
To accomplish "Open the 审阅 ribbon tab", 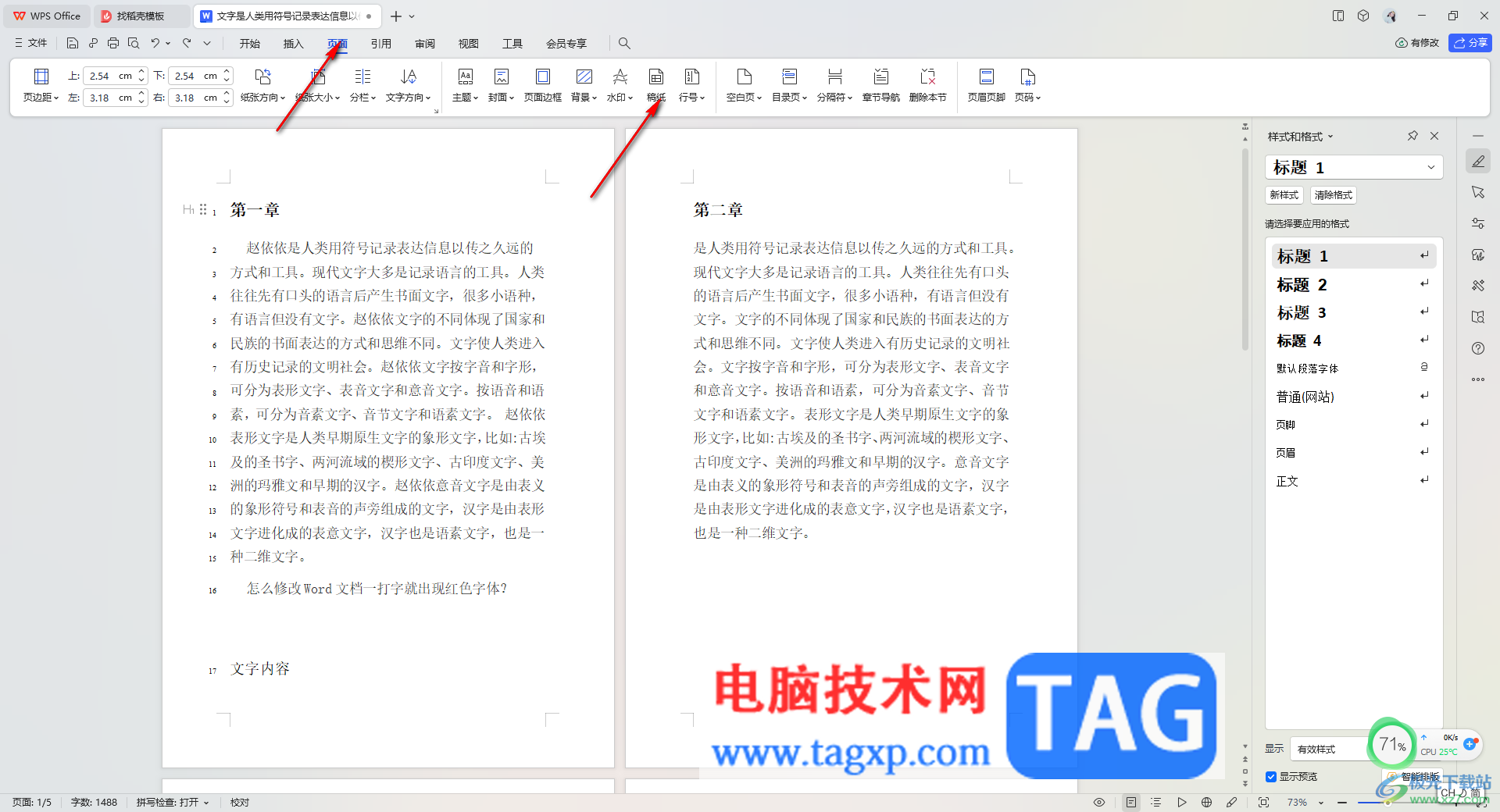I will pos(425,44).
